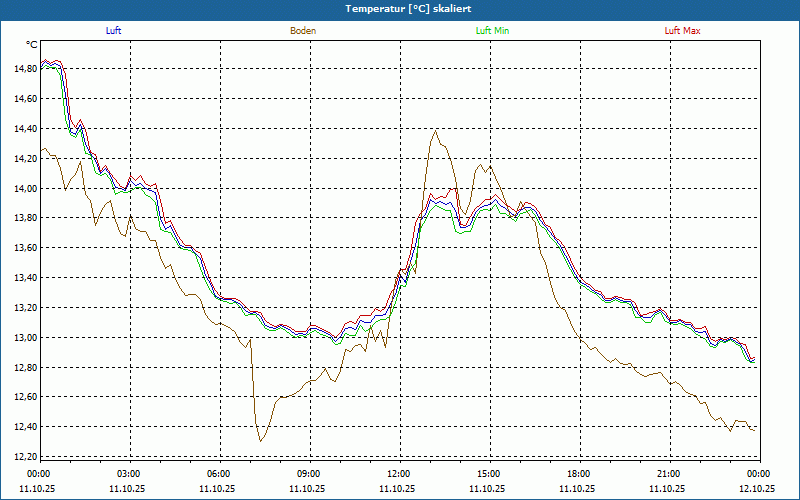Select the "Luft Max" legend entry

683,31
